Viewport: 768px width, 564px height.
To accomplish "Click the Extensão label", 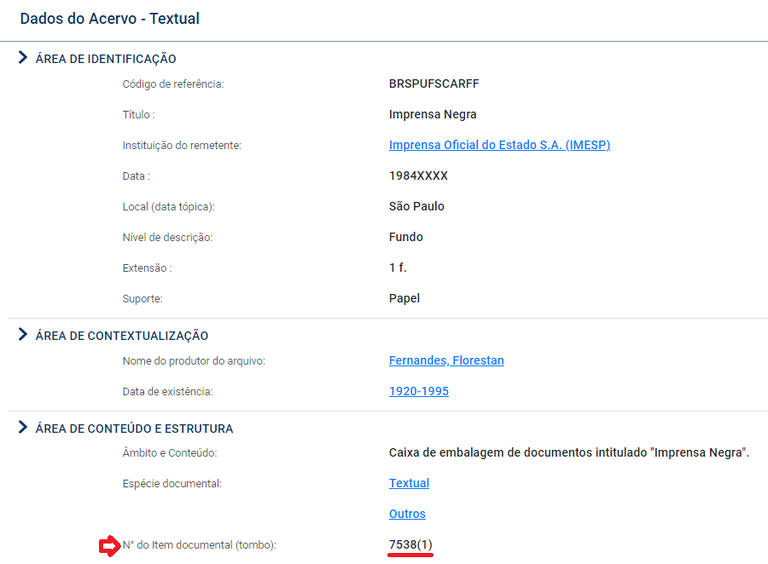I will tap(147, 268).
